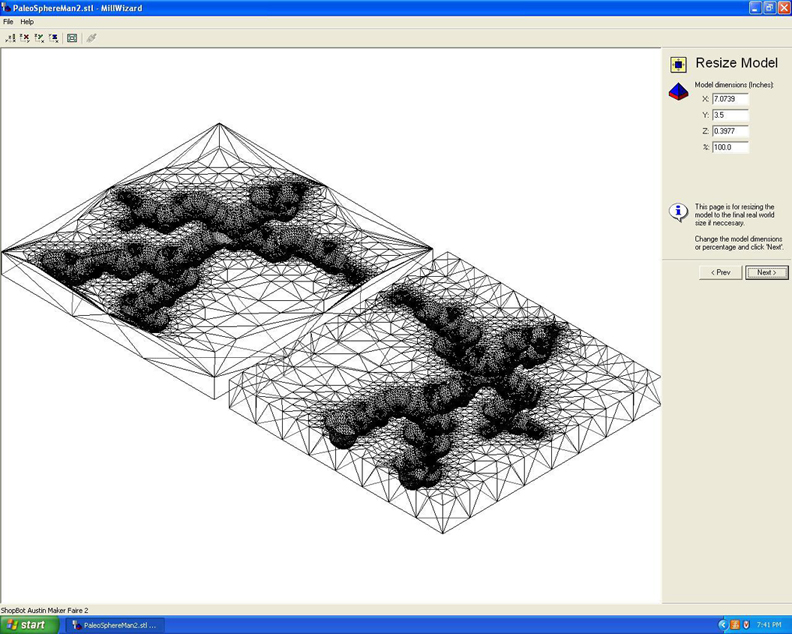Viewport: 792px width, 634px height.
Task: Click the Z dimension field showing 0.3977
Action: (729, 131)
